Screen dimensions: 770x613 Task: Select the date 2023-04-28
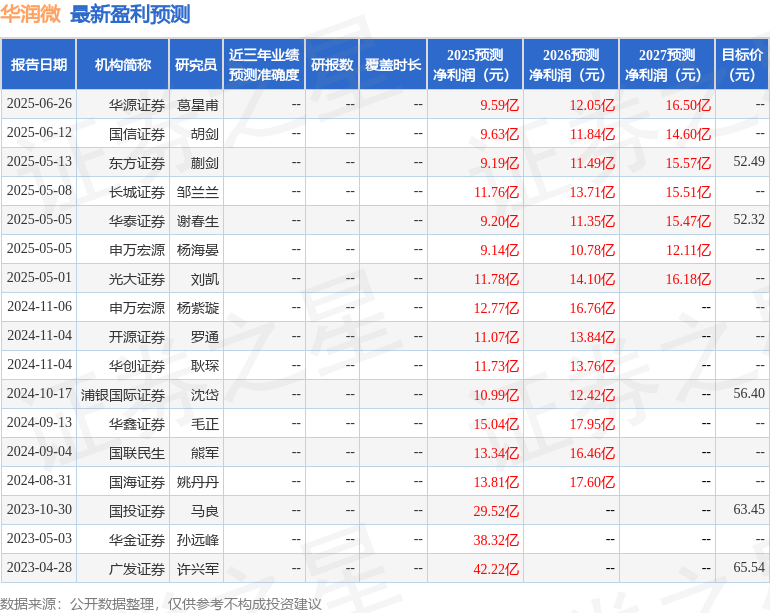point(39,567)
